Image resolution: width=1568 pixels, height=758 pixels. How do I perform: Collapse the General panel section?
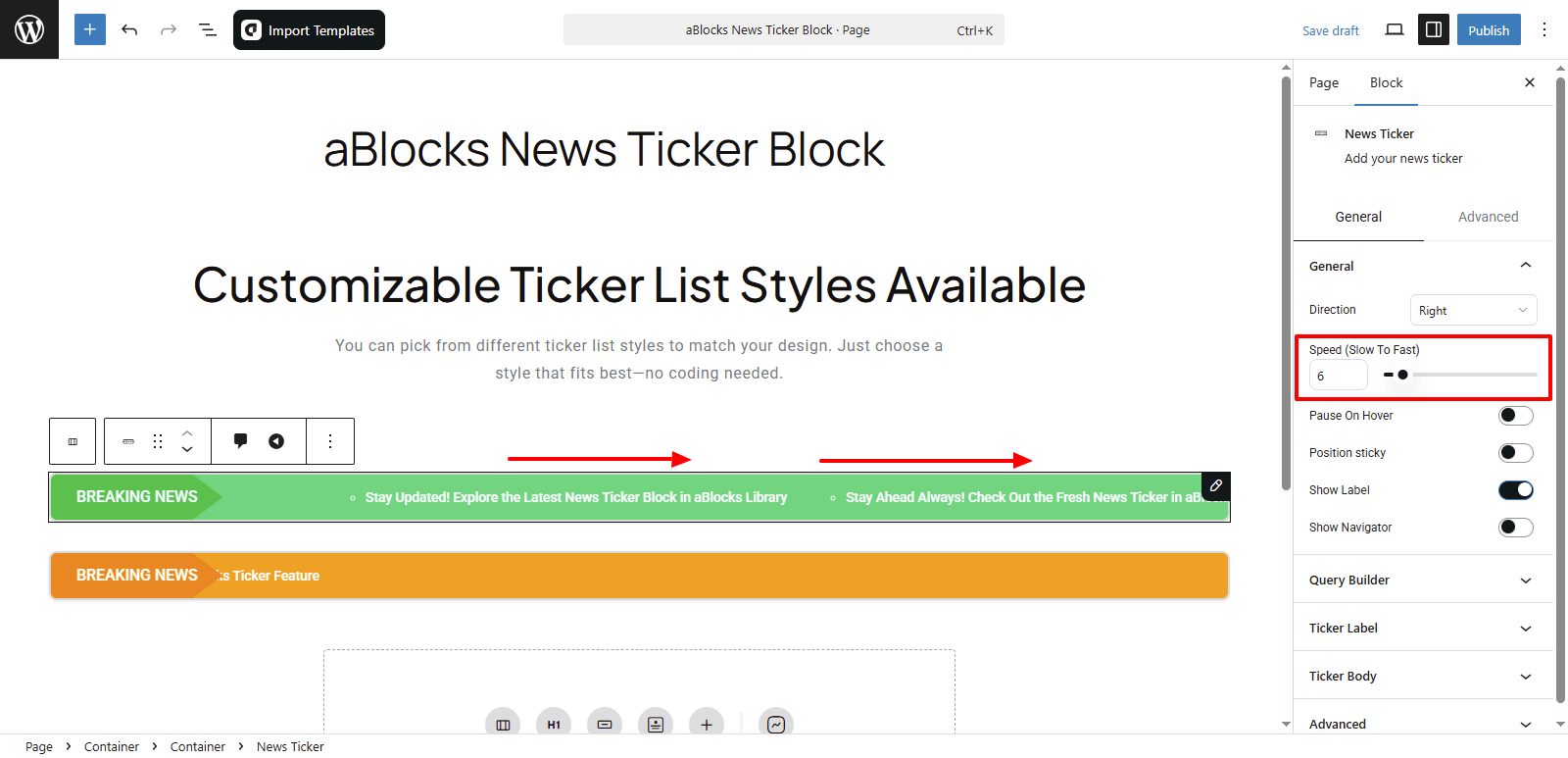[1423, 266]
